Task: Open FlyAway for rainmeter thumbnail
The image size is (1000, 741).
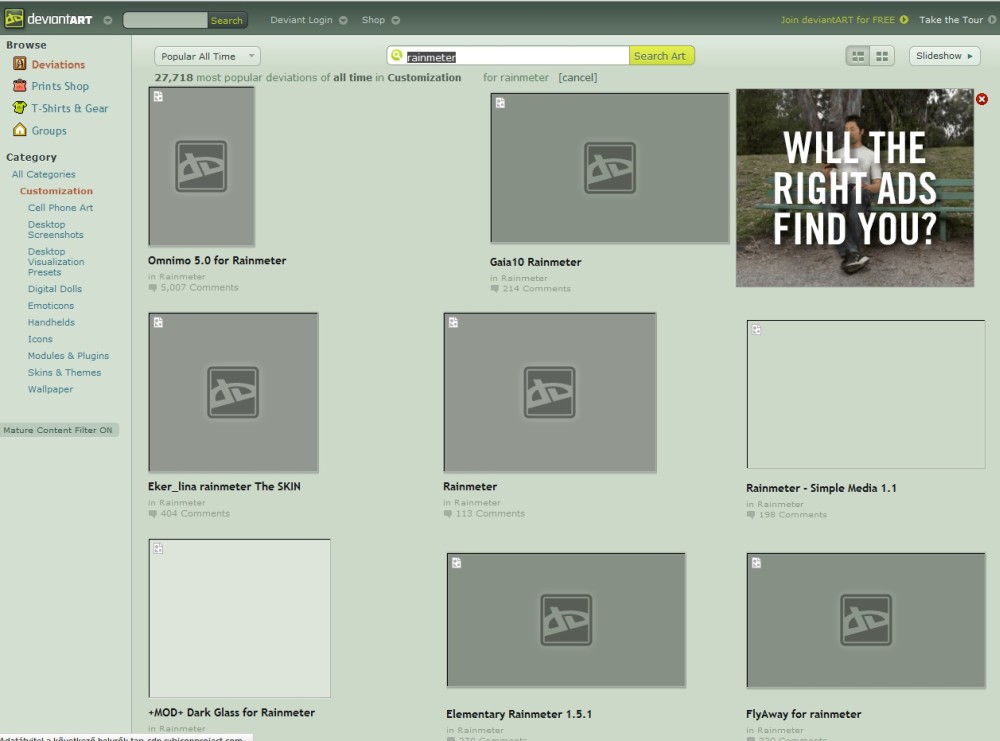Action: coord(866,620)
